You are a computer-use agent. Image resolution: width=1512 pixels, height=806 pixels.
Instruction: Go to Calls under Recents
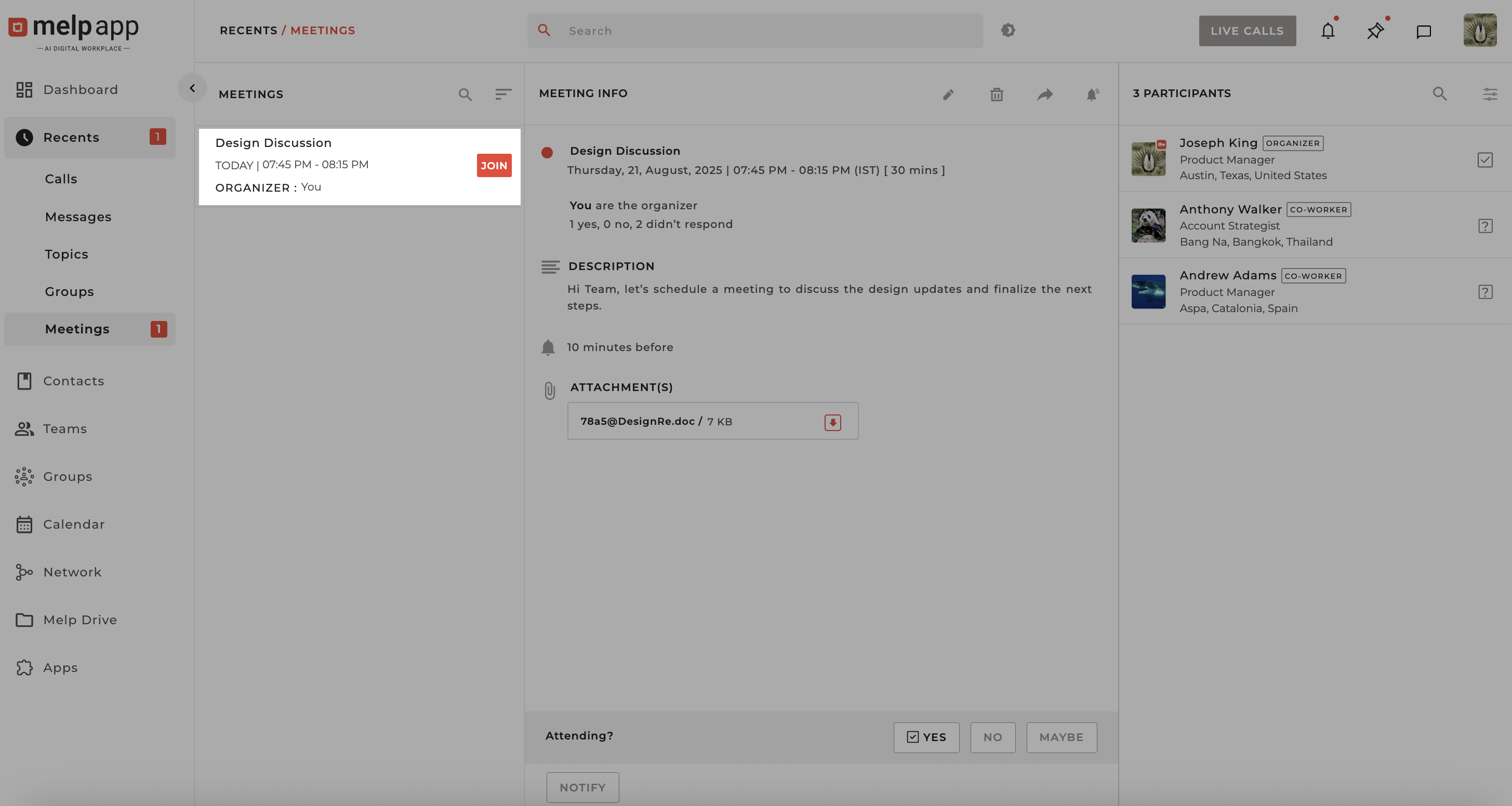(x=61, y=179)
